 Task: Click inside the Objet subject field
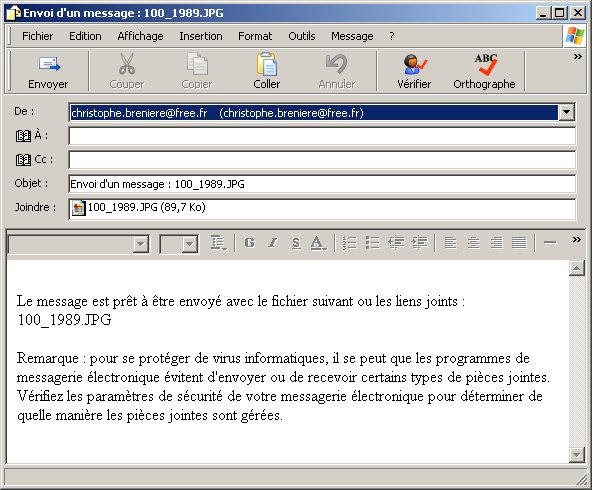tap(322, 184)
